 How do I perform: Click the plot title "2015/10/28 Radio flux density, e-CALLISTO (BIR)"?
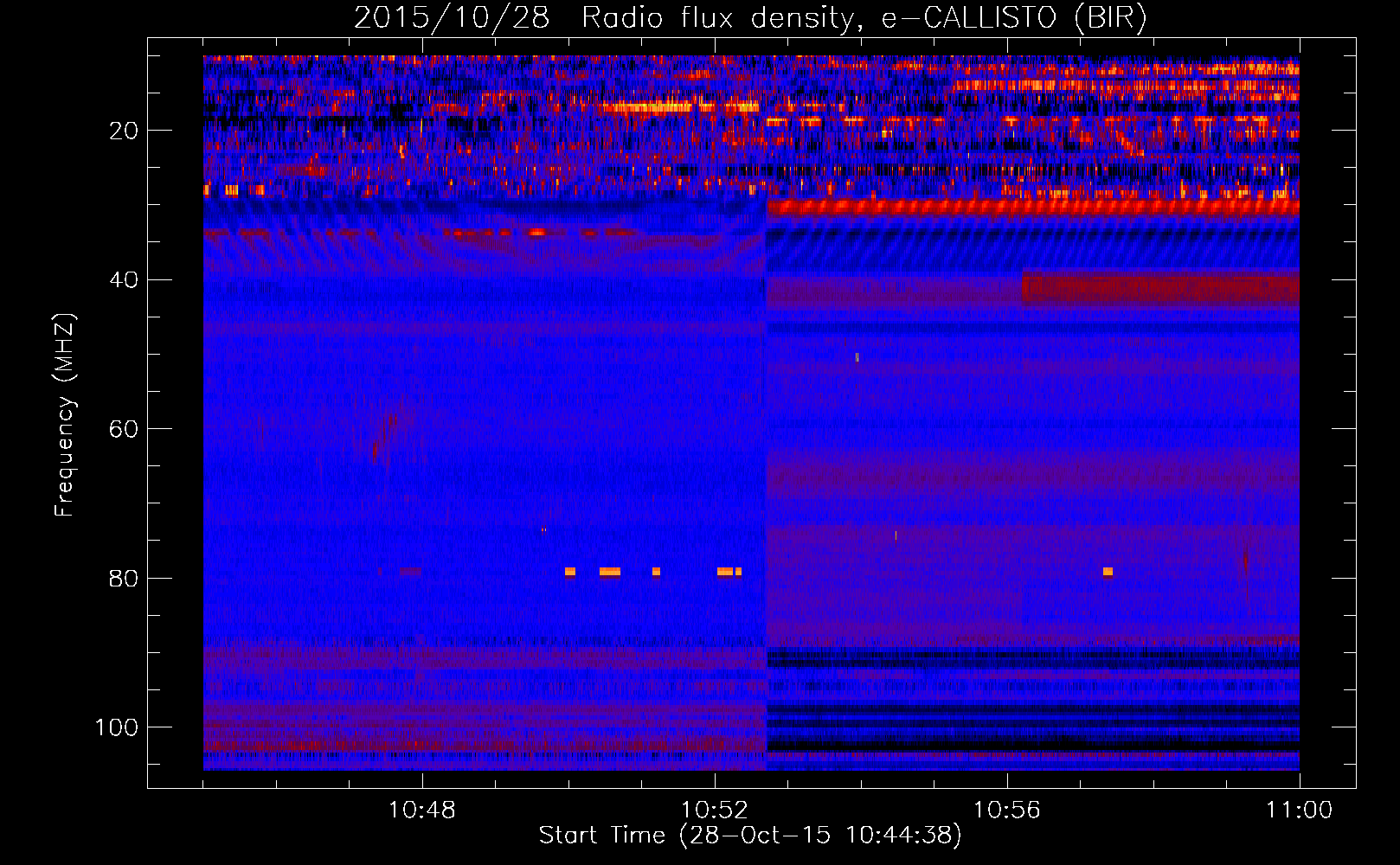750,17
